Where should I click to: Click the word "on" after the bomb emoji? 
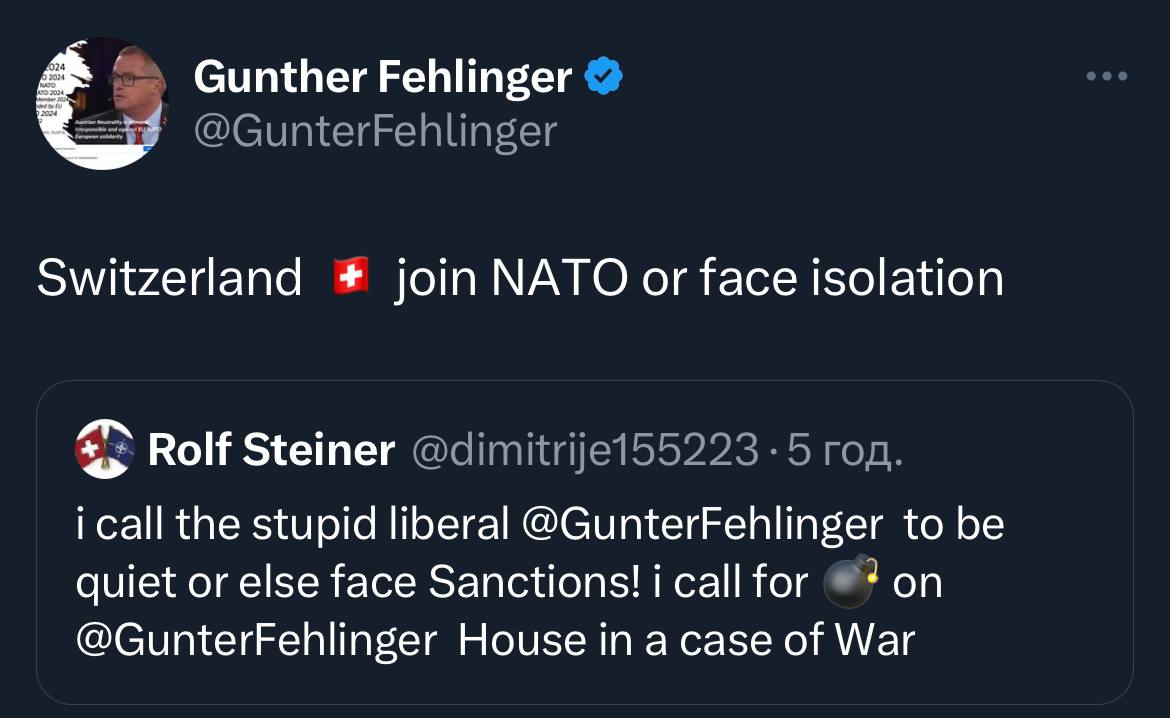coord(917,584)
